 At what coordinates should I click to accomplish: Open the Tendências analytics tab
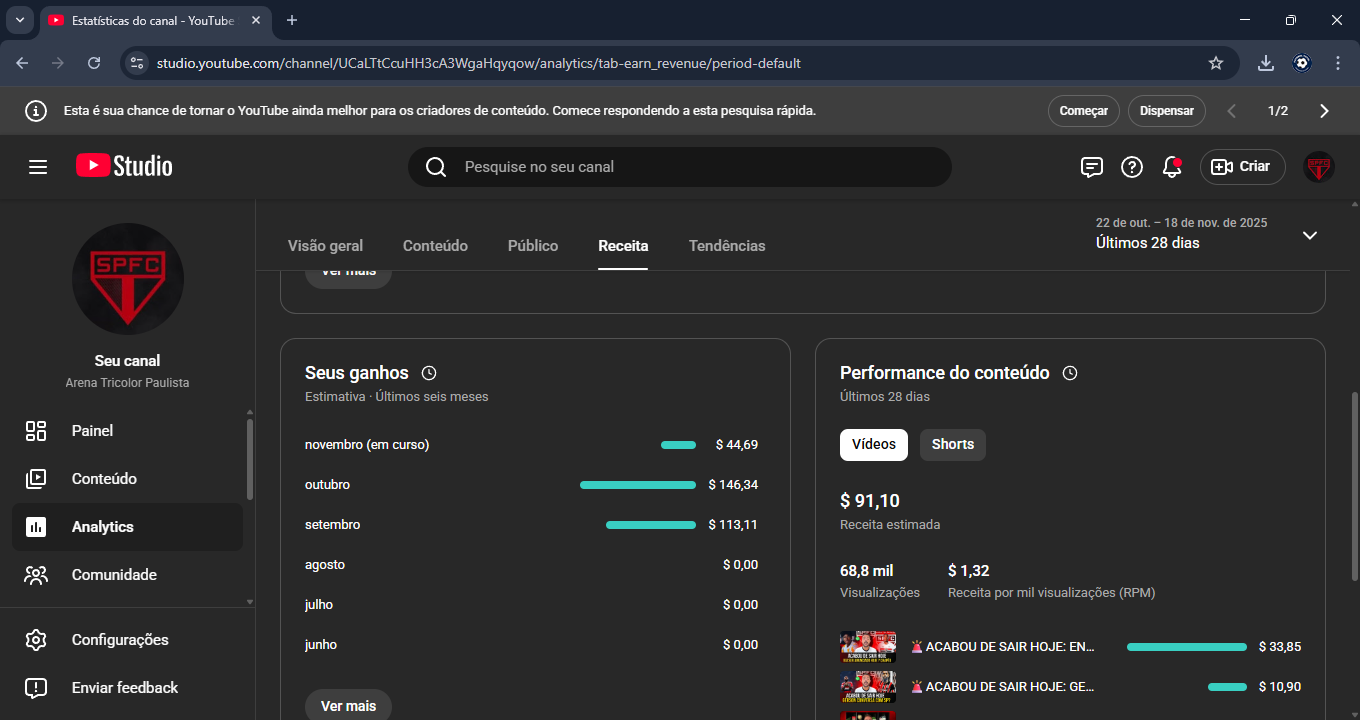727,246
